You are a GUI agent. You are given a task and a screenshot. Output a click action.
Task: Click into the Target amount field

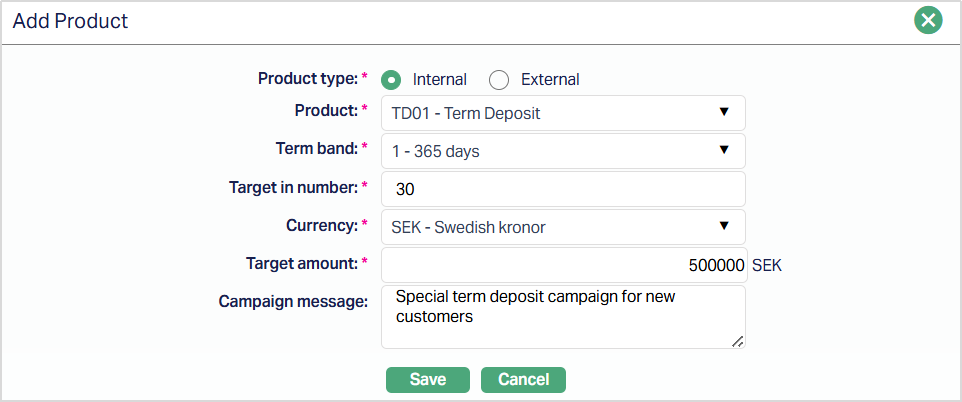563,265
